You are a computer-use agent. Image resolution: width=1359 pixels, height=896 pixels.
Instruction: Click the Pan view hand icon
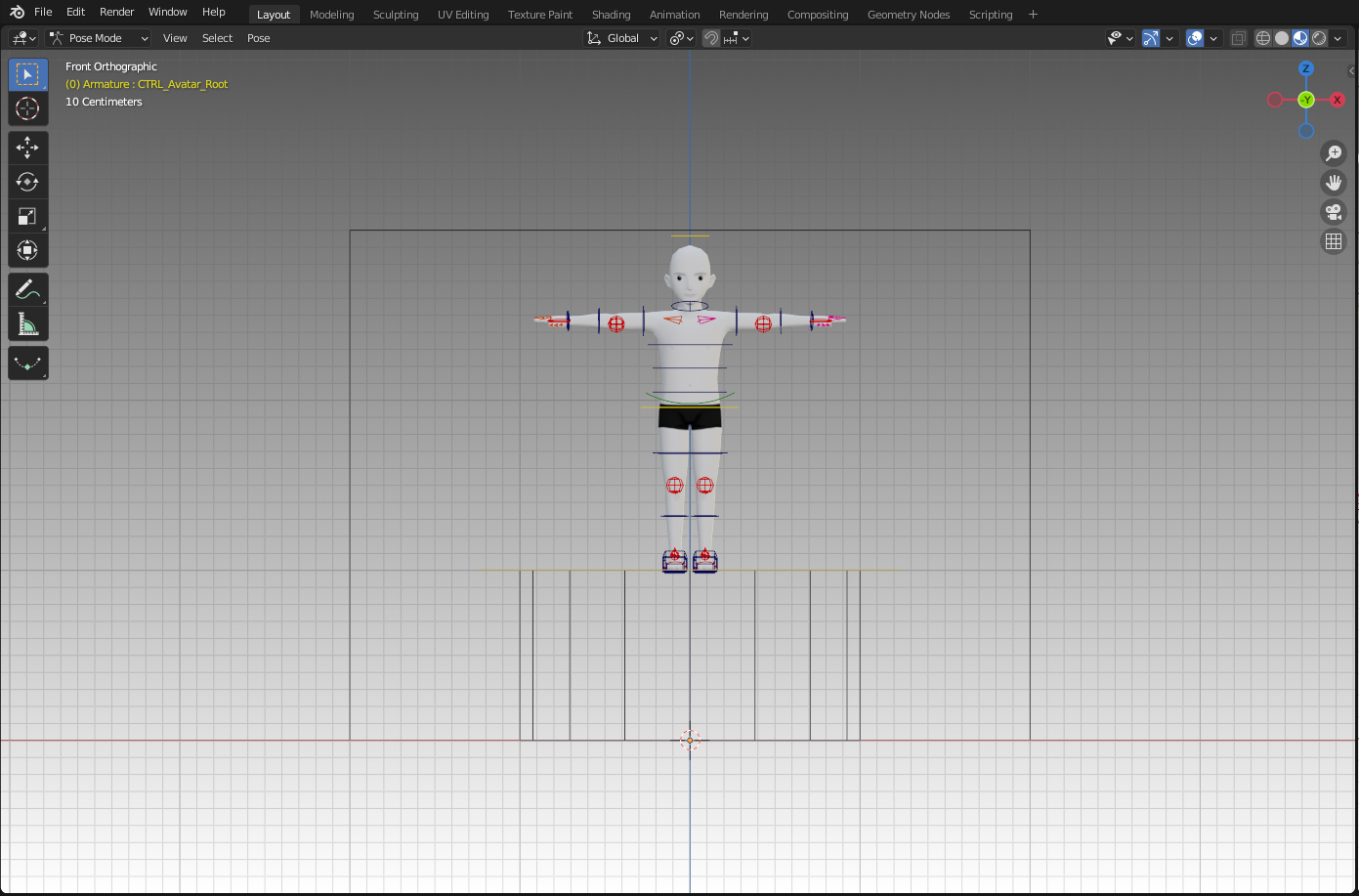click(1334, 183)
